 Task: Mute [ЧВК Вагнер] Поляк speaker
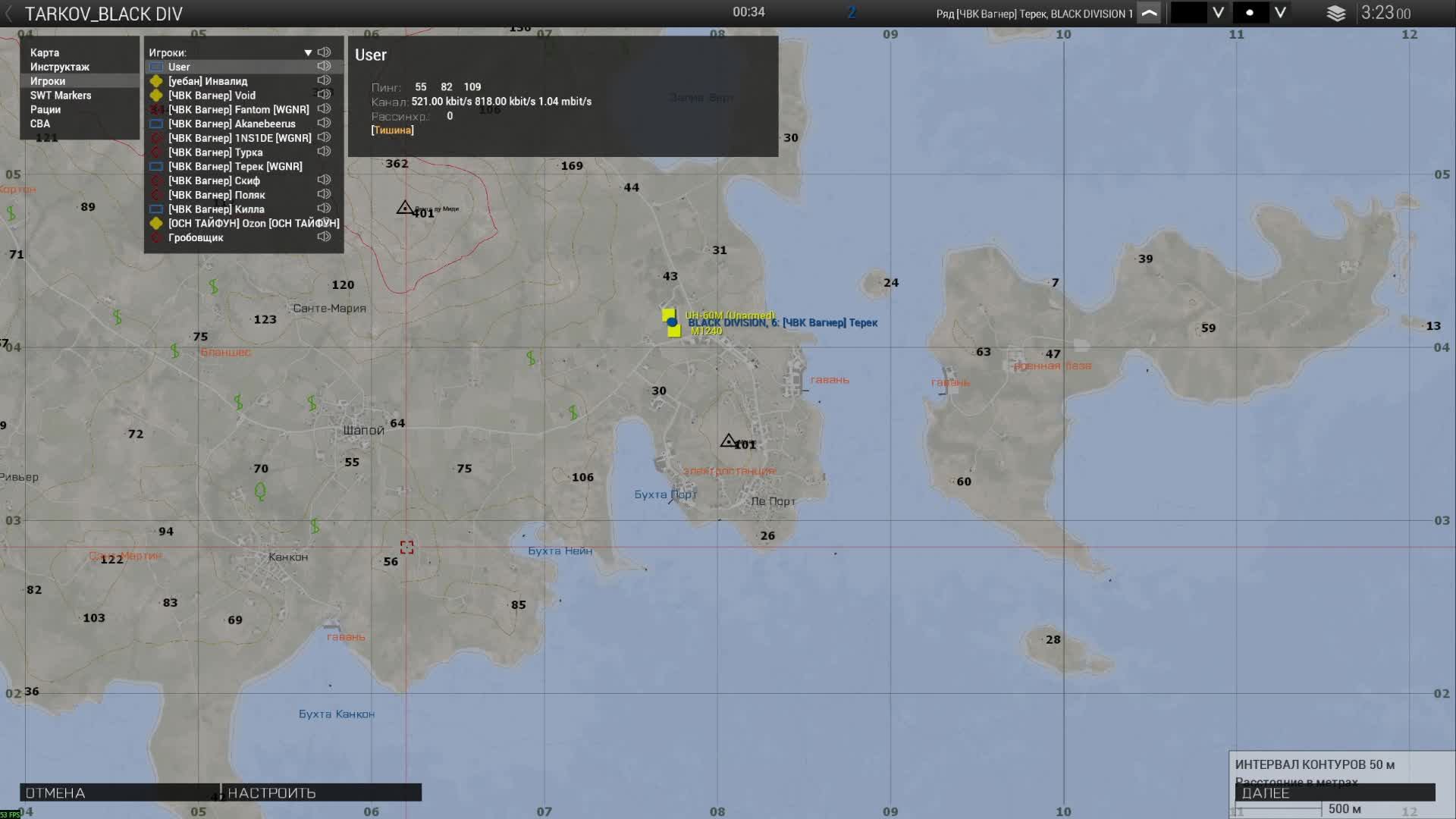point(325,194)
